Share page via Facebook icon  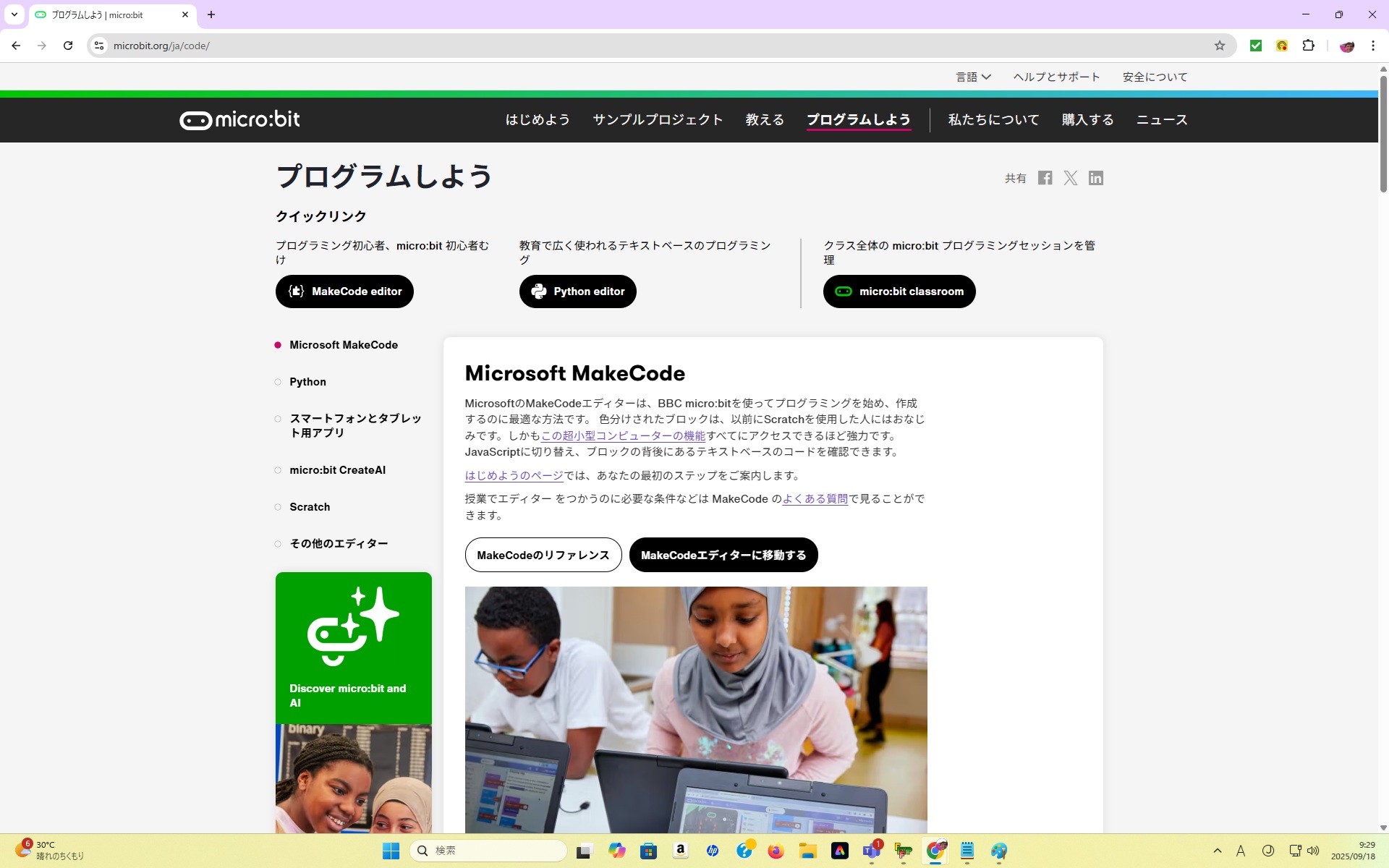1045,178
